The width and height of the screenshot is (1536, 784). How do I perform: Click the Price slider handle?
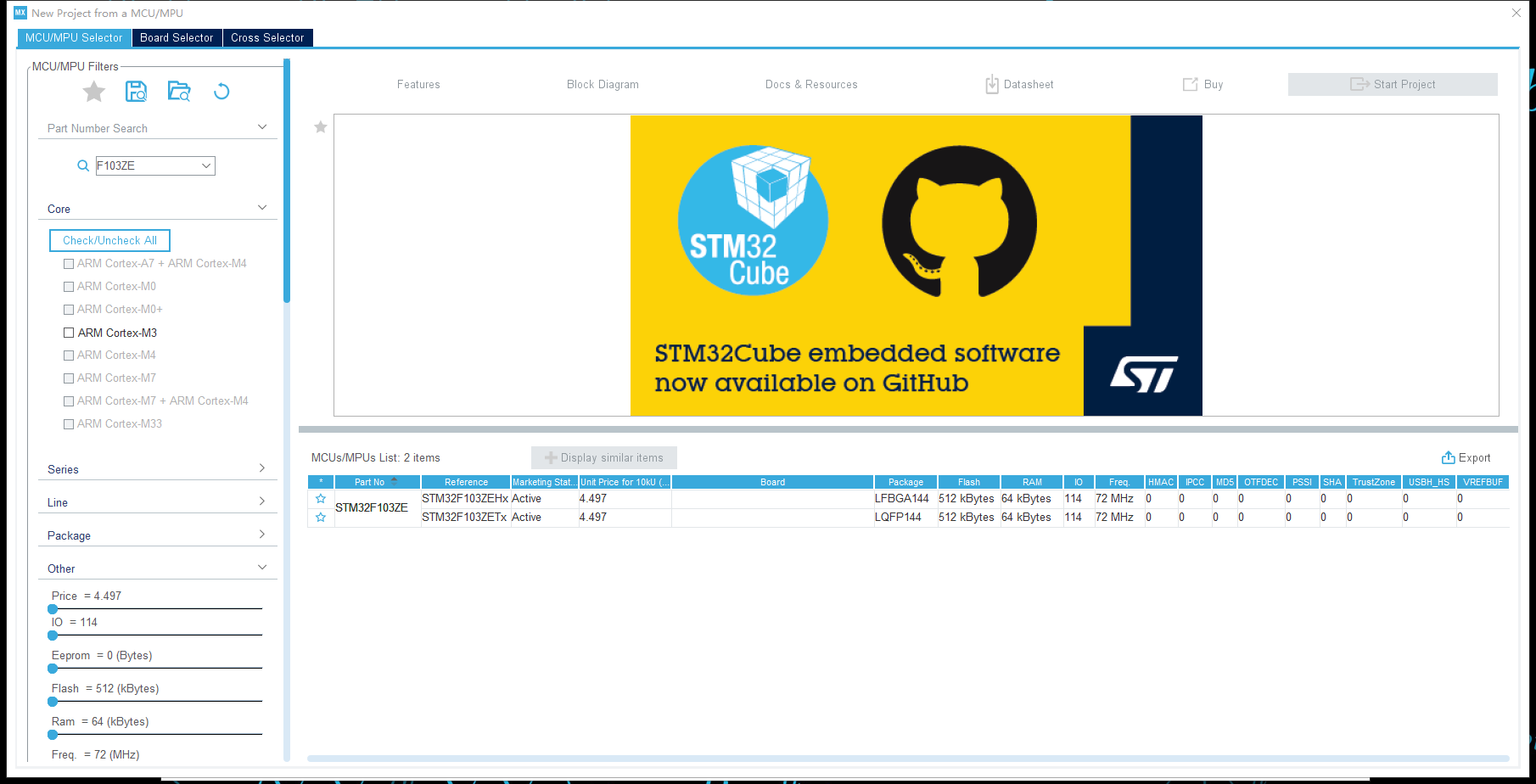53,609
